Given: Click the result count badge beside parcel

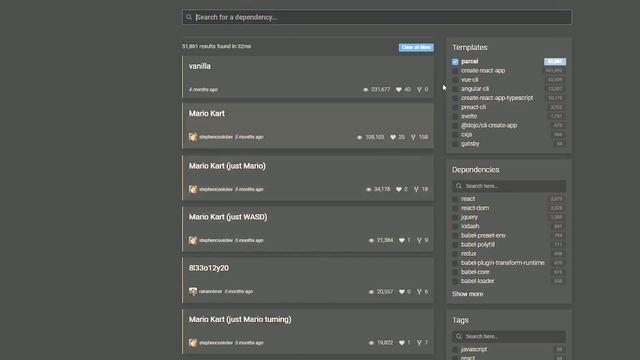Looking at the screenshot, I should (555, 62).
